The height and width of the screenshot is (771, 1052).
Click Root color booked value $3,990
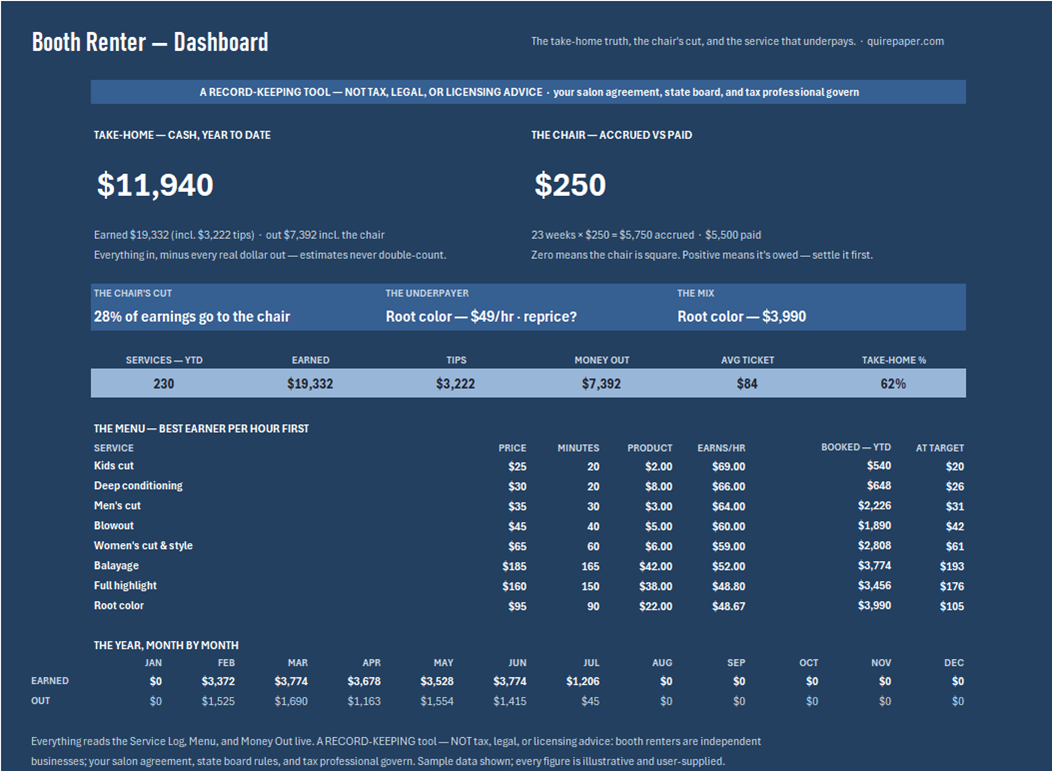(x=874, y=605)
